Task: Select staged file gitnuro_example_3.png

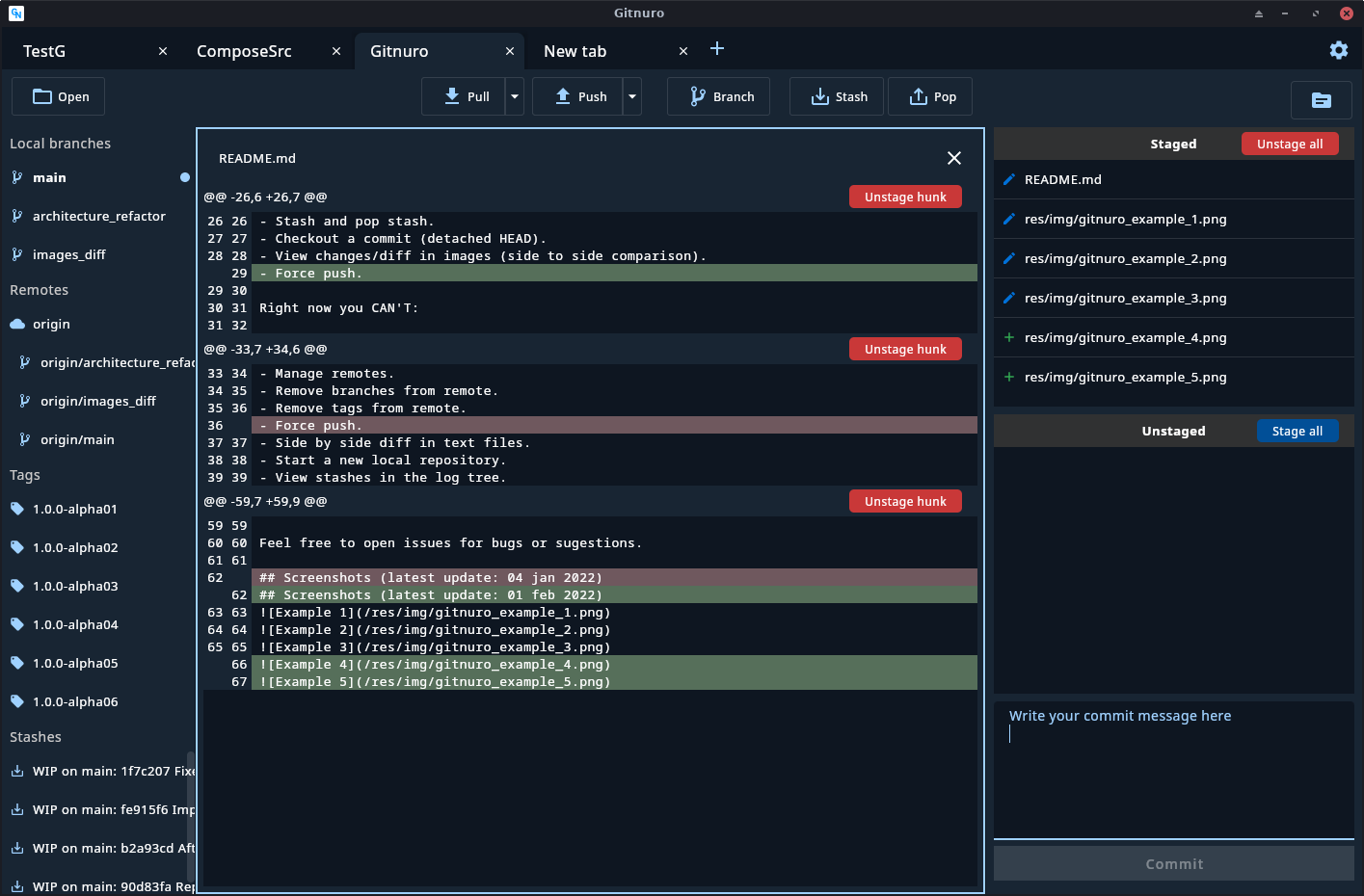Action: pos(1174,298)
